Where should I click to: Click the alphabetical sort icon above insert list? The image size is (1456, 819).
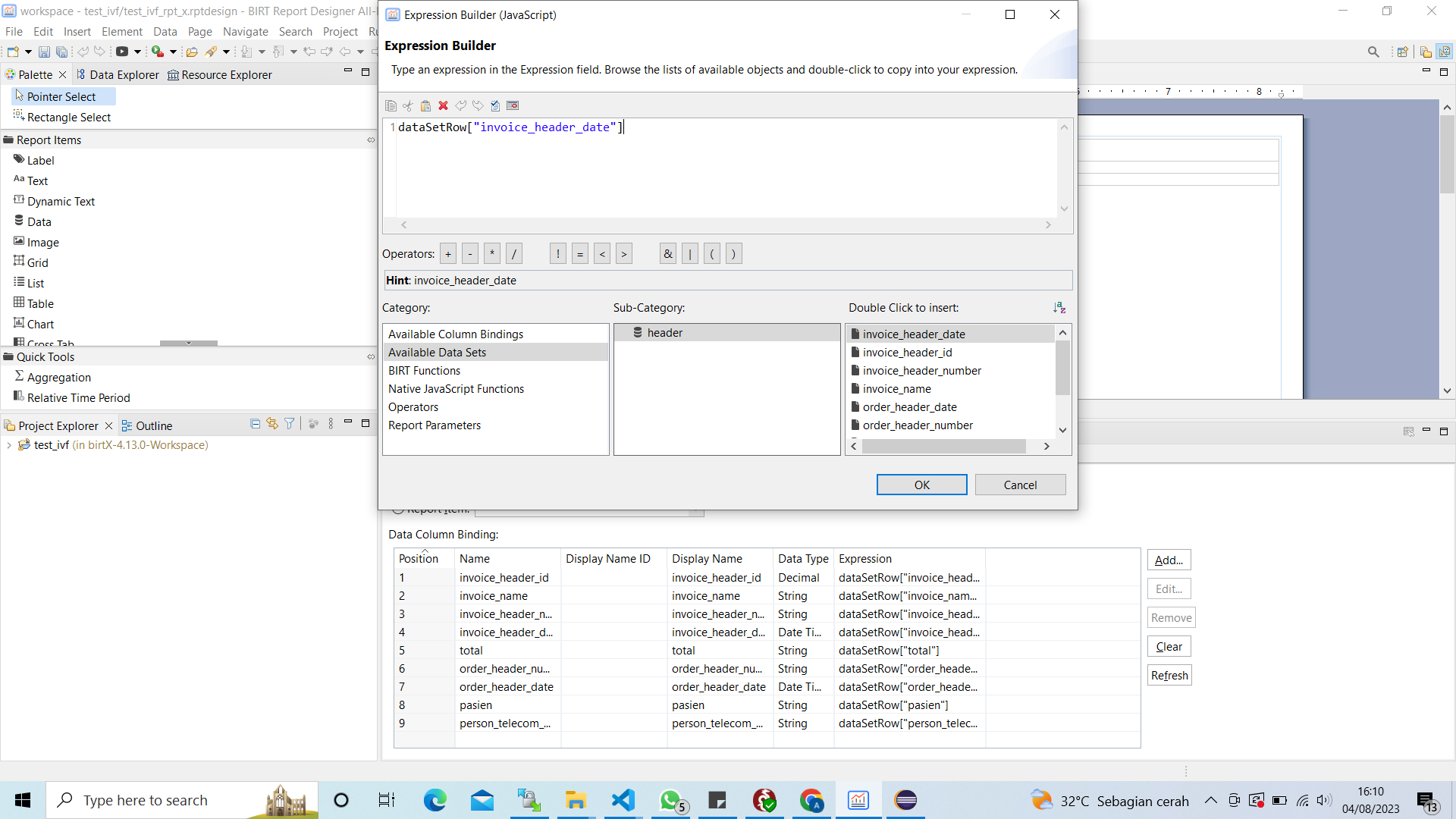[1059, 307]
